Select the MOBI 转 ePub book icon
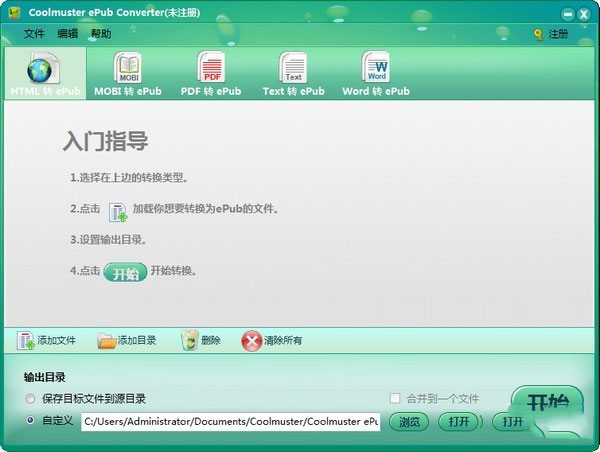Viewport: 600px width, 452px height. tap(128, 68)
